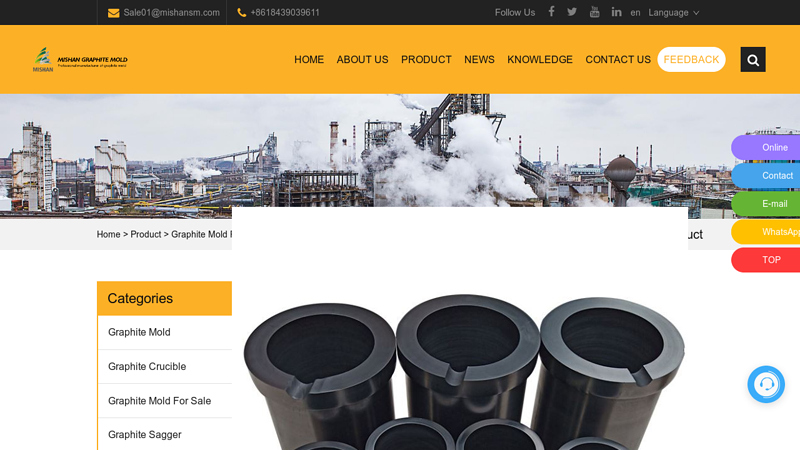Open the PRODUCT menu item
Image resolution: width=800 pixels, height=450 pixels.
tap(426, 60)
